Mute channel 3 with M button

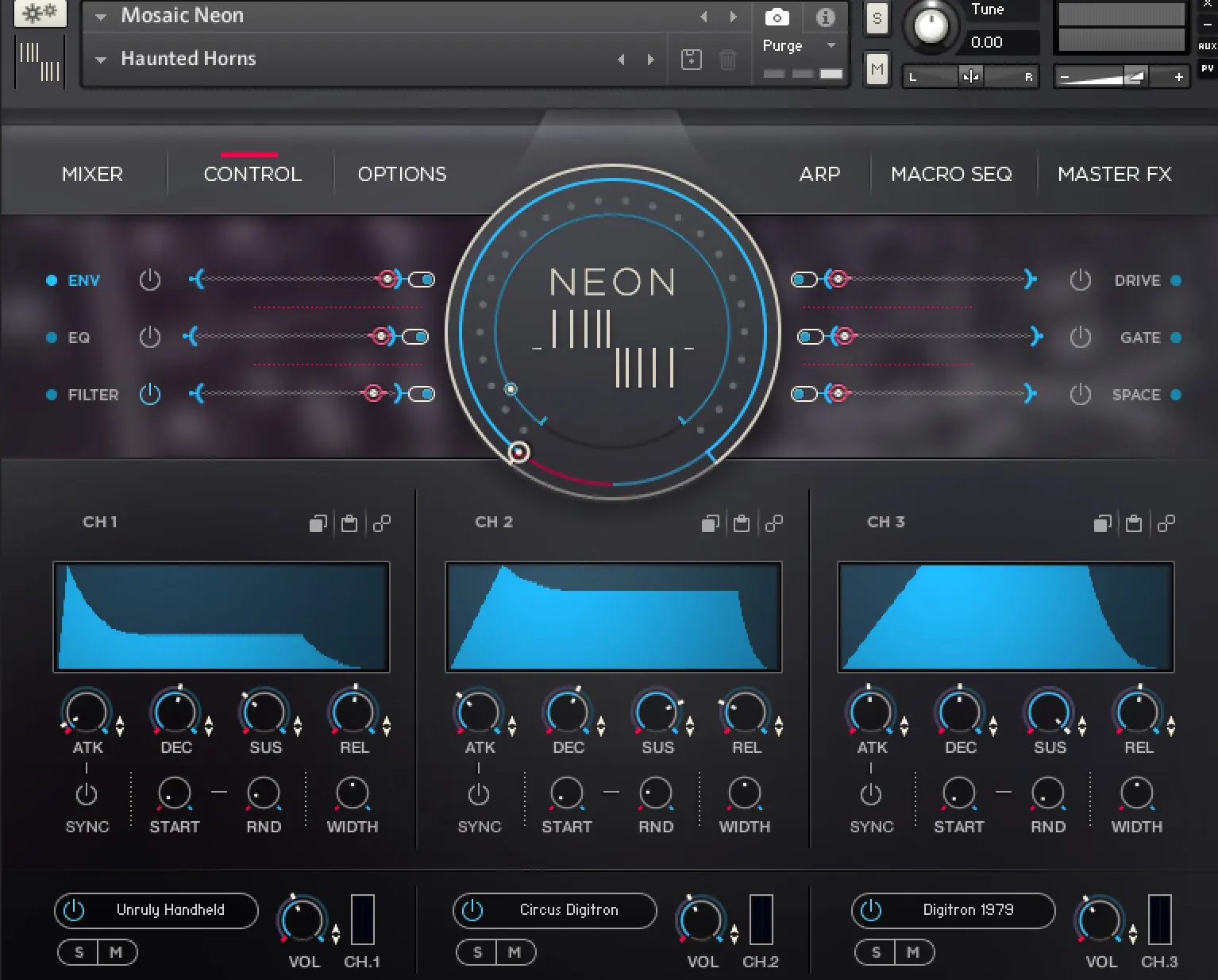pyautogui.click(x=913, y=952)
